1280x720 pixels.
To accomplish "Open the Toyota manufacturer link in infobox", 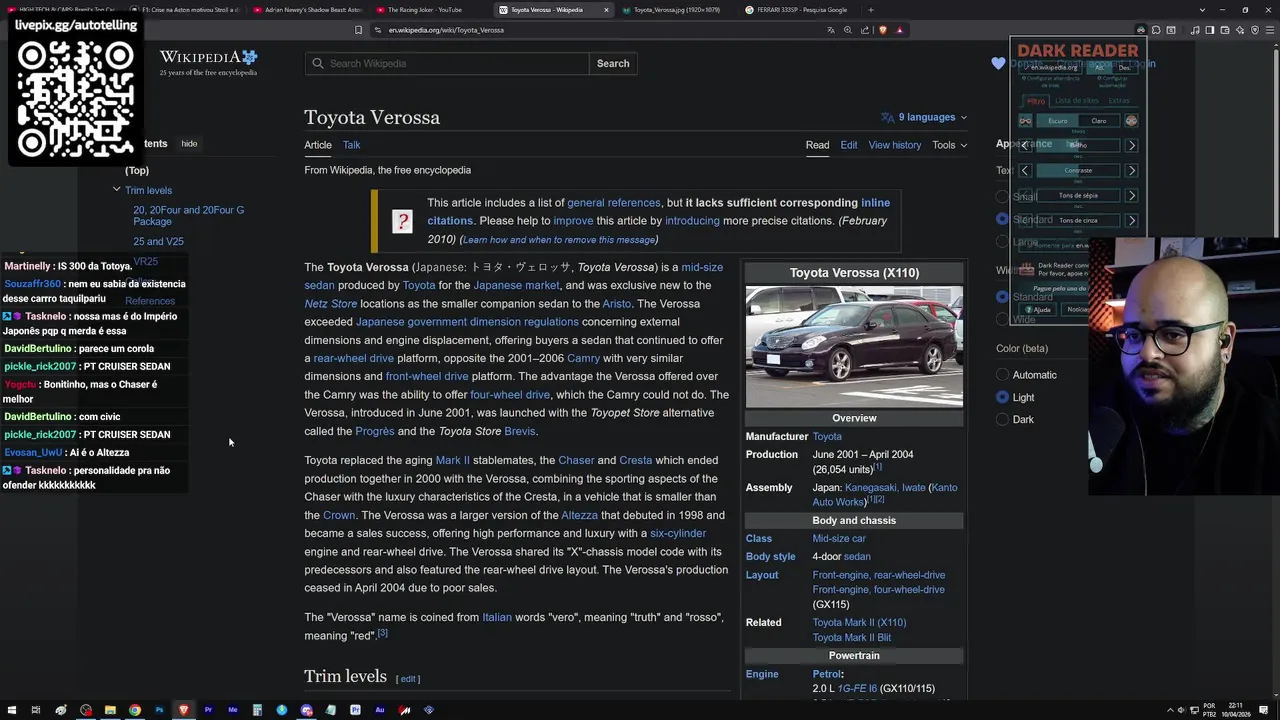I will (827, 437).
